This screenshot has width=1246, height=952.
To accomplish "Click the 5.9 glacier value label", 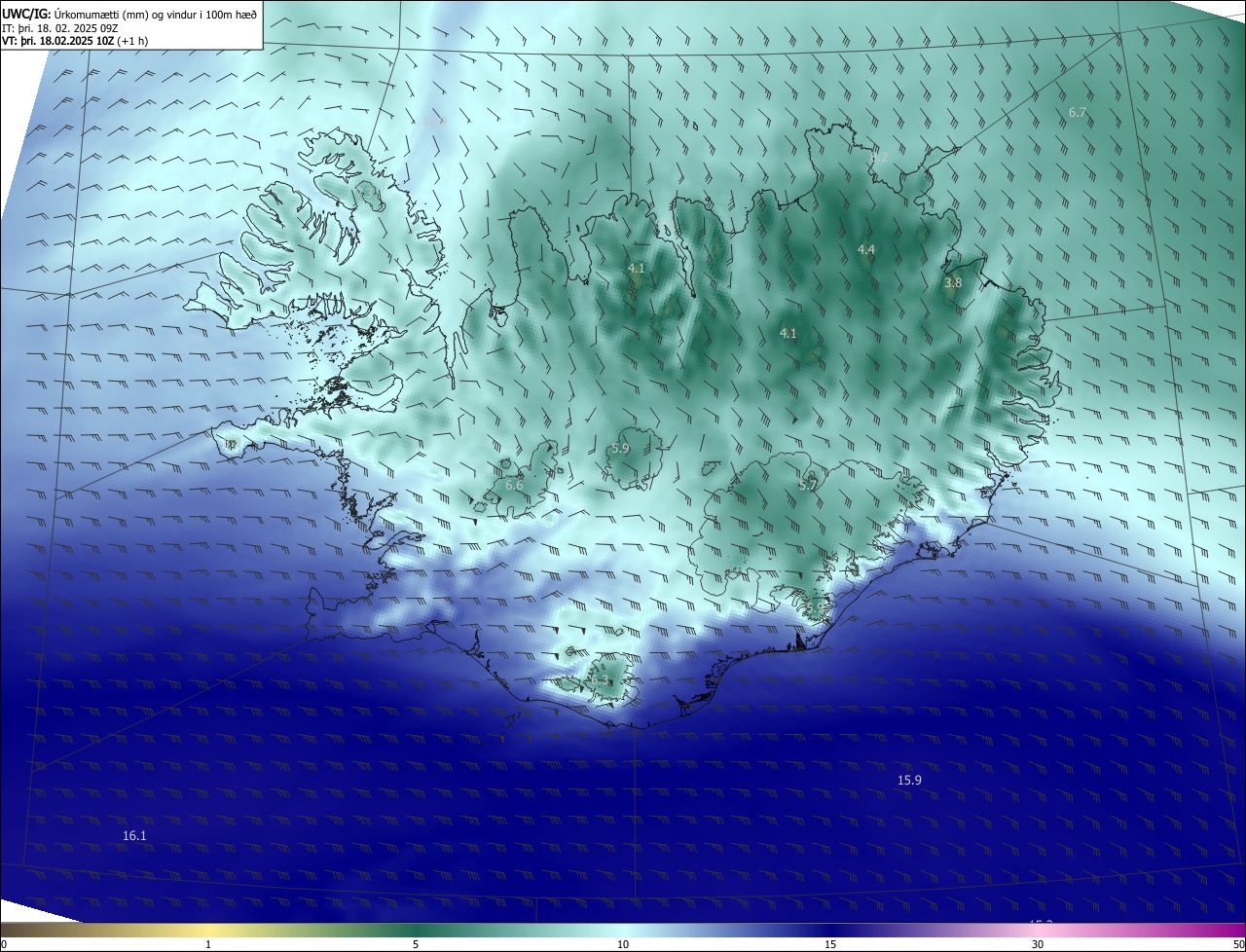I will (620, 449).
